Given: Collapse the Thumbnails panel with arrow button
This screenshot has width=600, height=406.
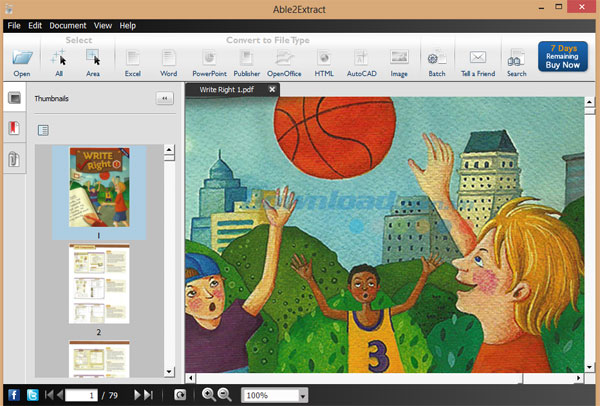Looking at the screenshot, I should (165, 99).
